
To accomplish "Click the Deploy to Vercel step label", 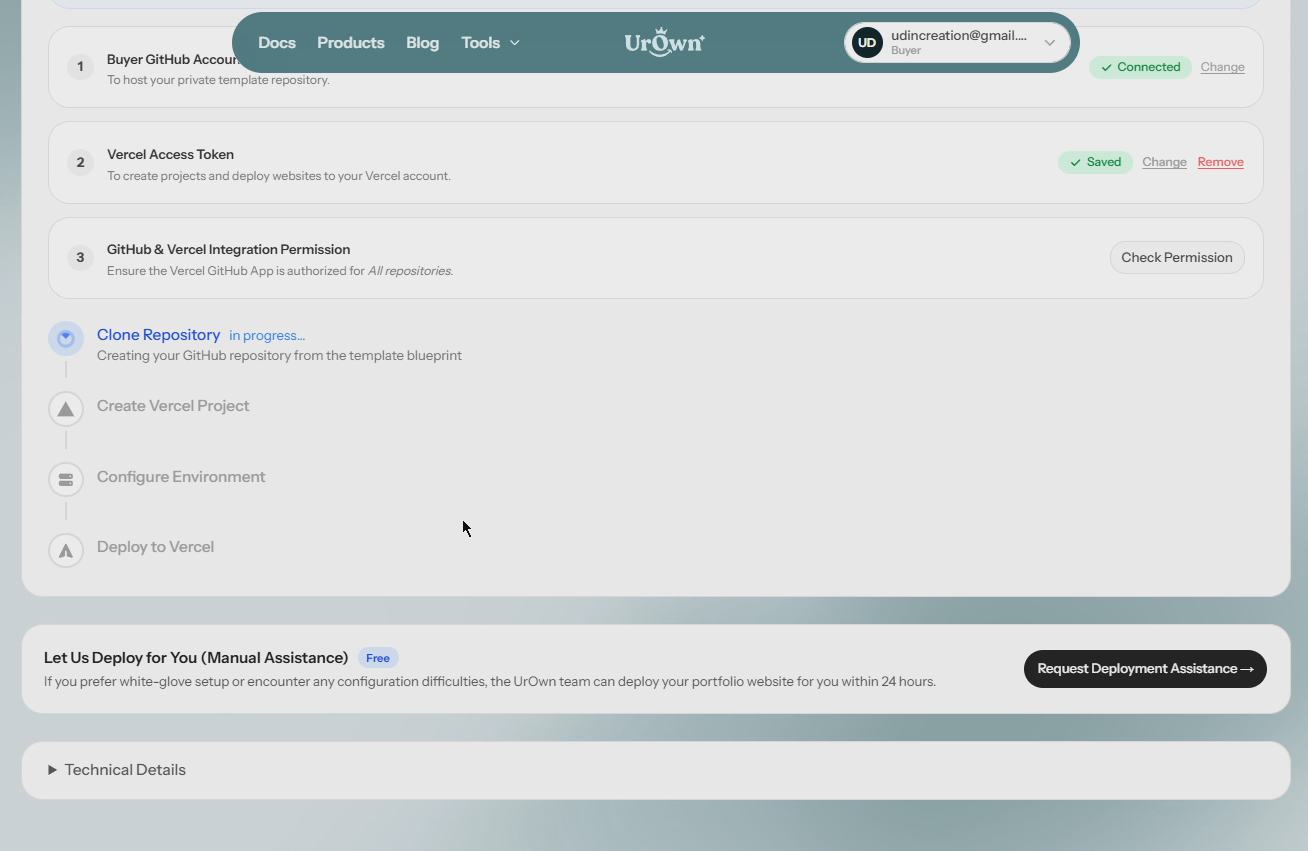I will 155,547.
